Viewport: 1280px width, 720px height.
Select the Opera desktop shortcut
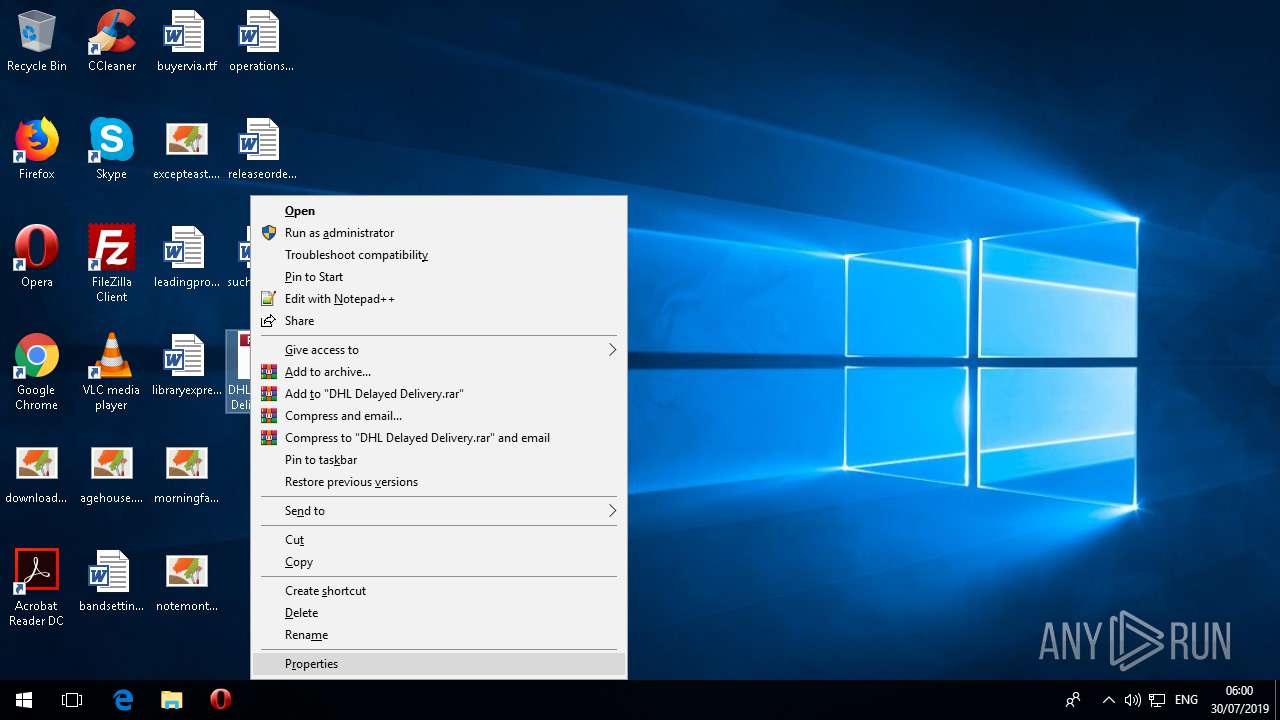(x=37, y=257)
